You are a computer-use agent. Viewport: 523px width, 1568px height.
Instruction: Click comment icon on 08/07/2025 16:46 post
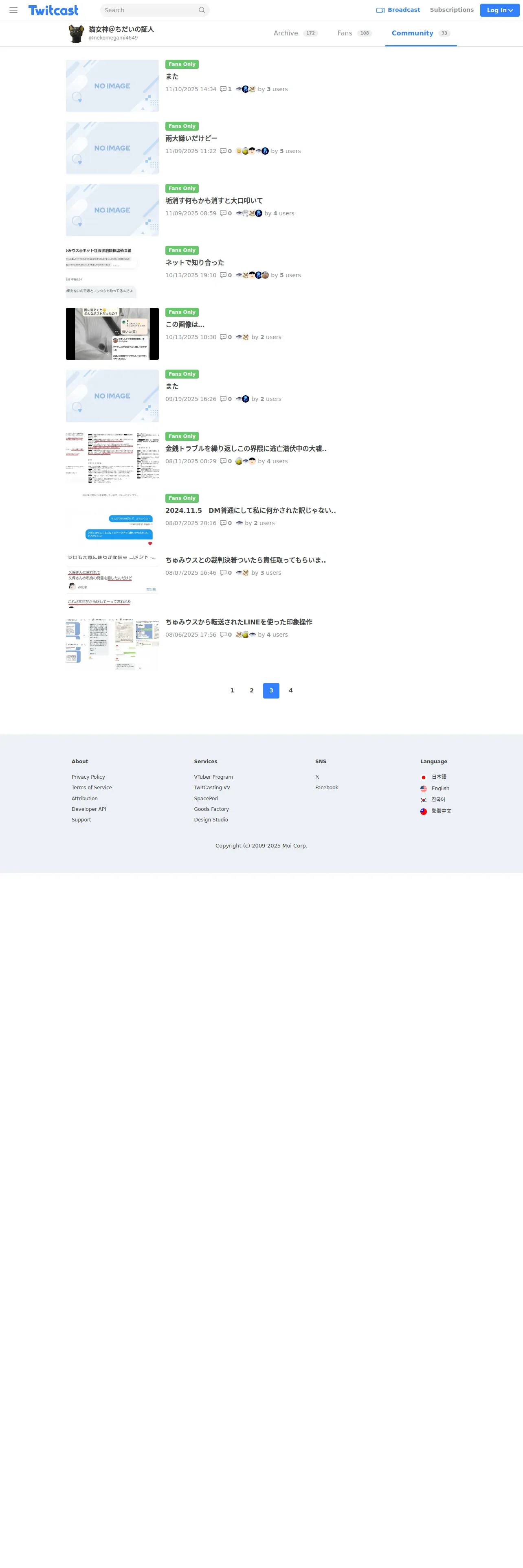click(x=223, y=573)
